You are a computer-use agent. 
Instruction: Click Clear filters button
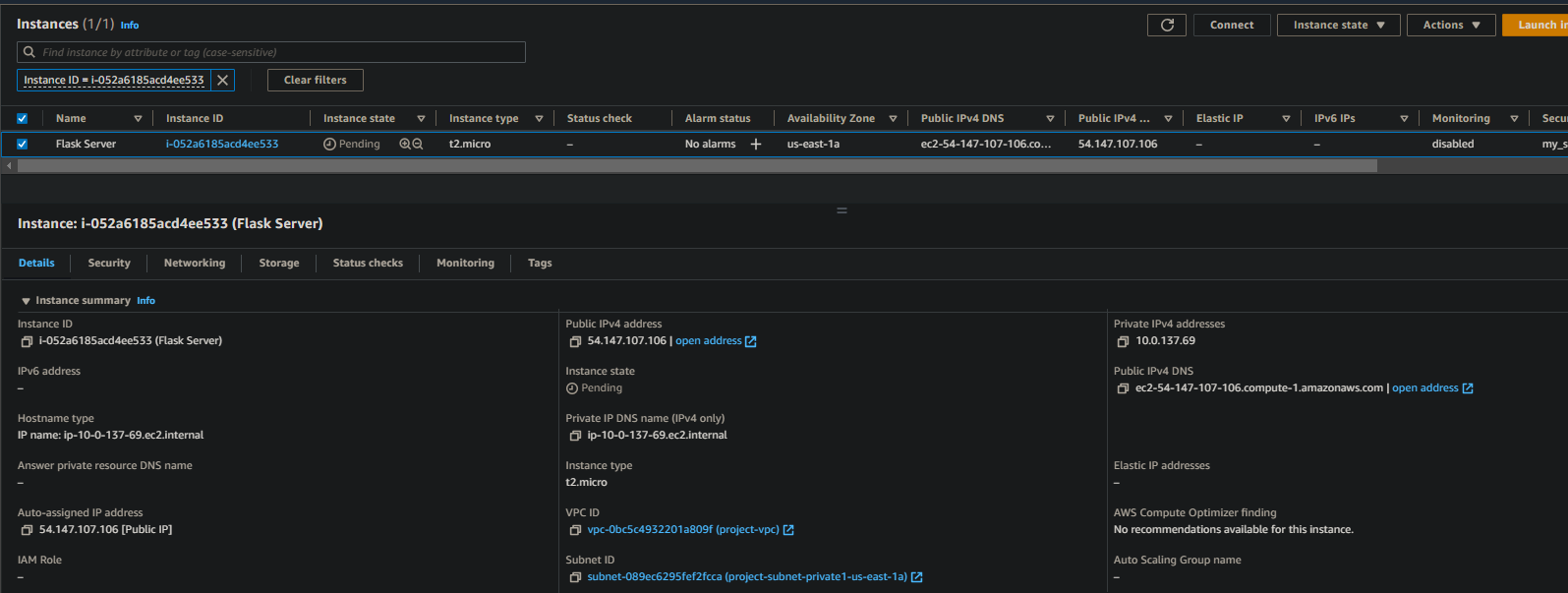click(315, 81)
